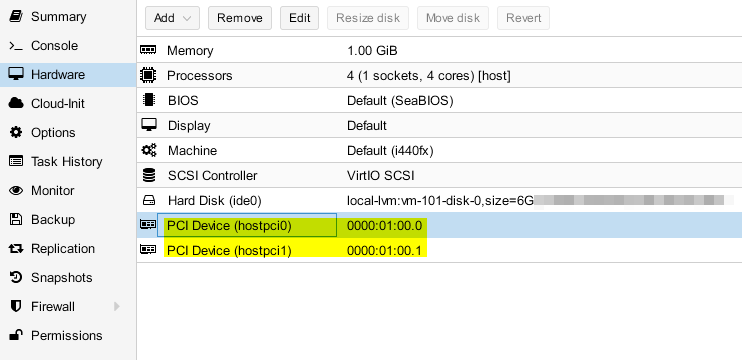Click the Permissions unlock icon
Screen dimensions: 742x360
point(16,335)
